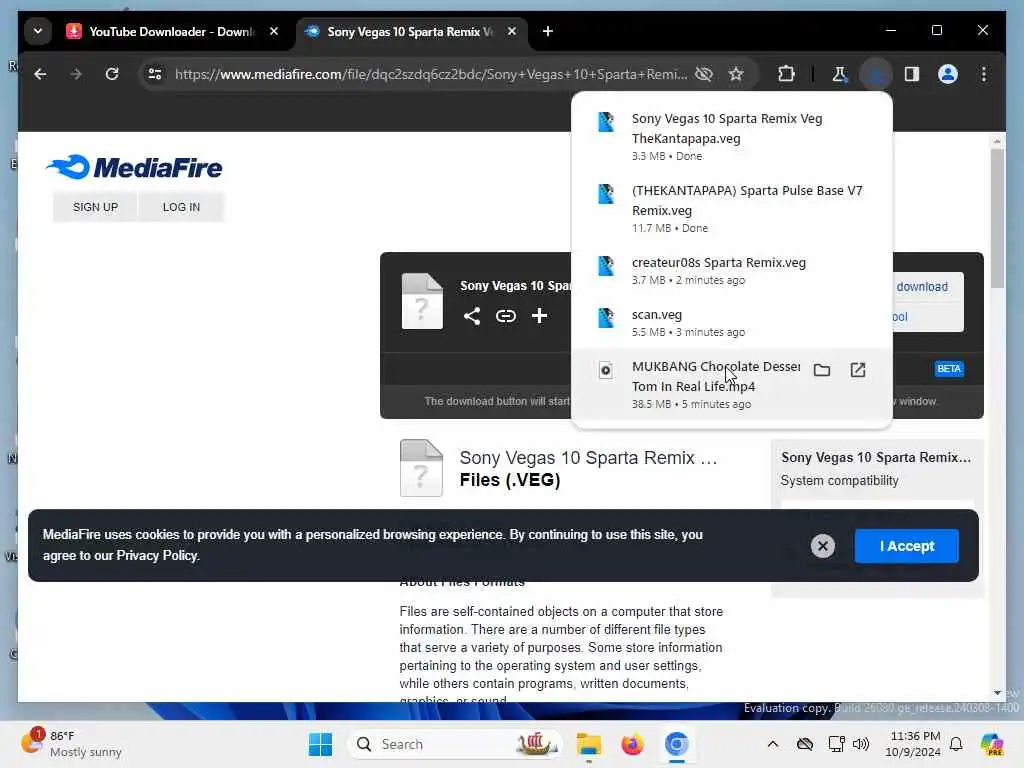Click the SIGN UP button
Screen dimensions: 1024x768
[95, 207]
